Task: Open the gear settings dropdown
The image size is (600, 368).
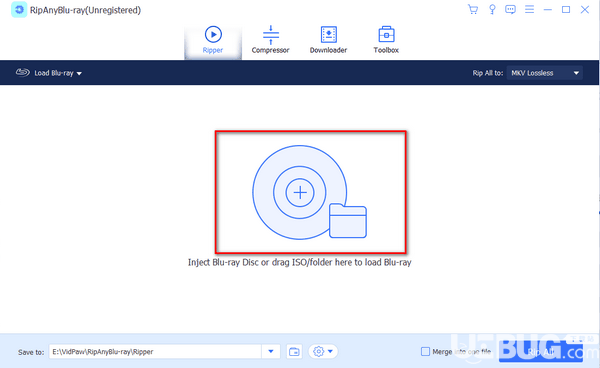Action: click(323, 352)
